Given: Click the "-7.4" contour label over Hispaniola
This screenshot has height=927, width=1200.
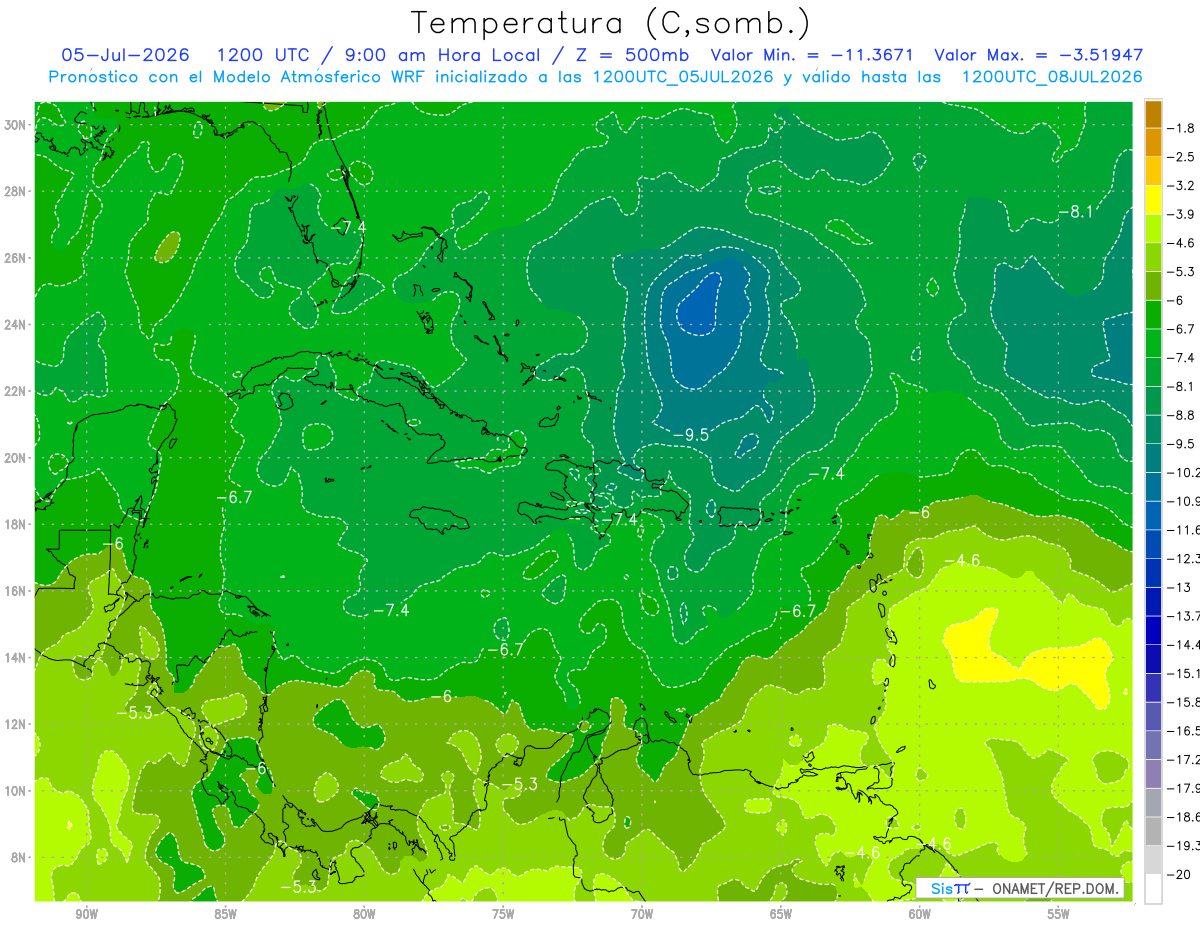Looking at the screenshot, I should pyautogui.click(x=622, y=520).
